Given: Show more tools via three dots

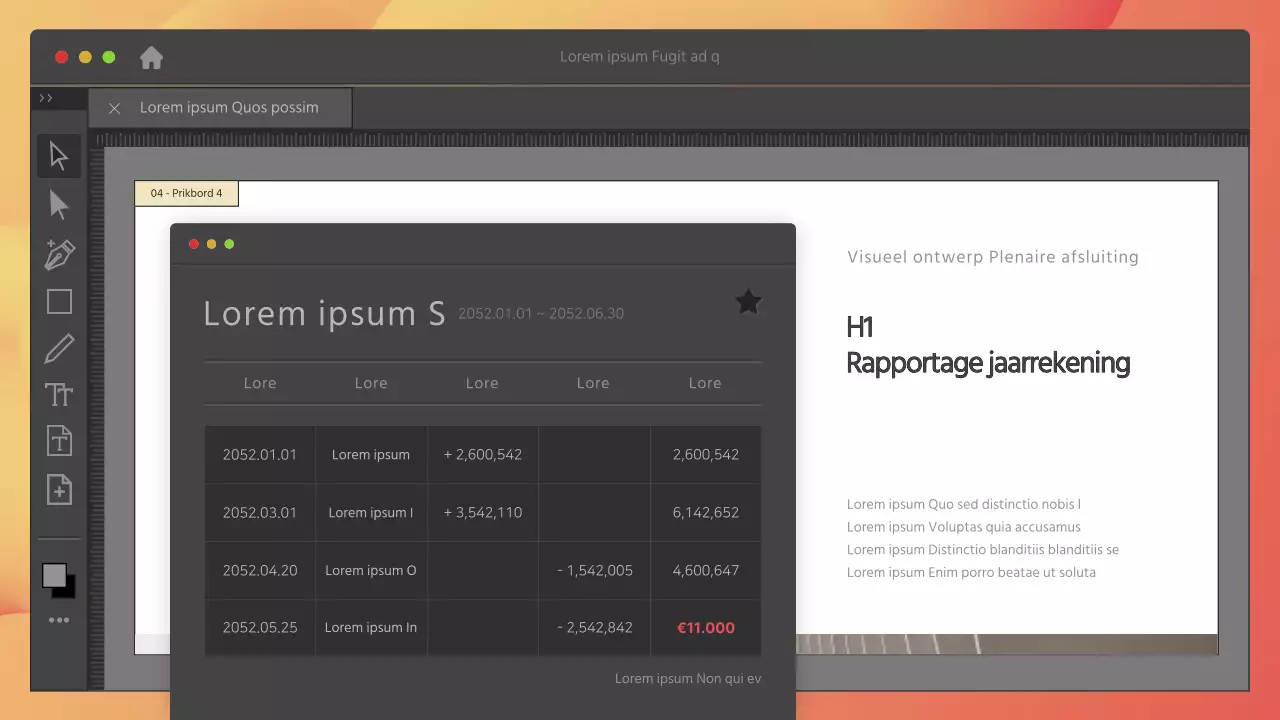Looking at the screenshot, I should click(x=59, y=620).
